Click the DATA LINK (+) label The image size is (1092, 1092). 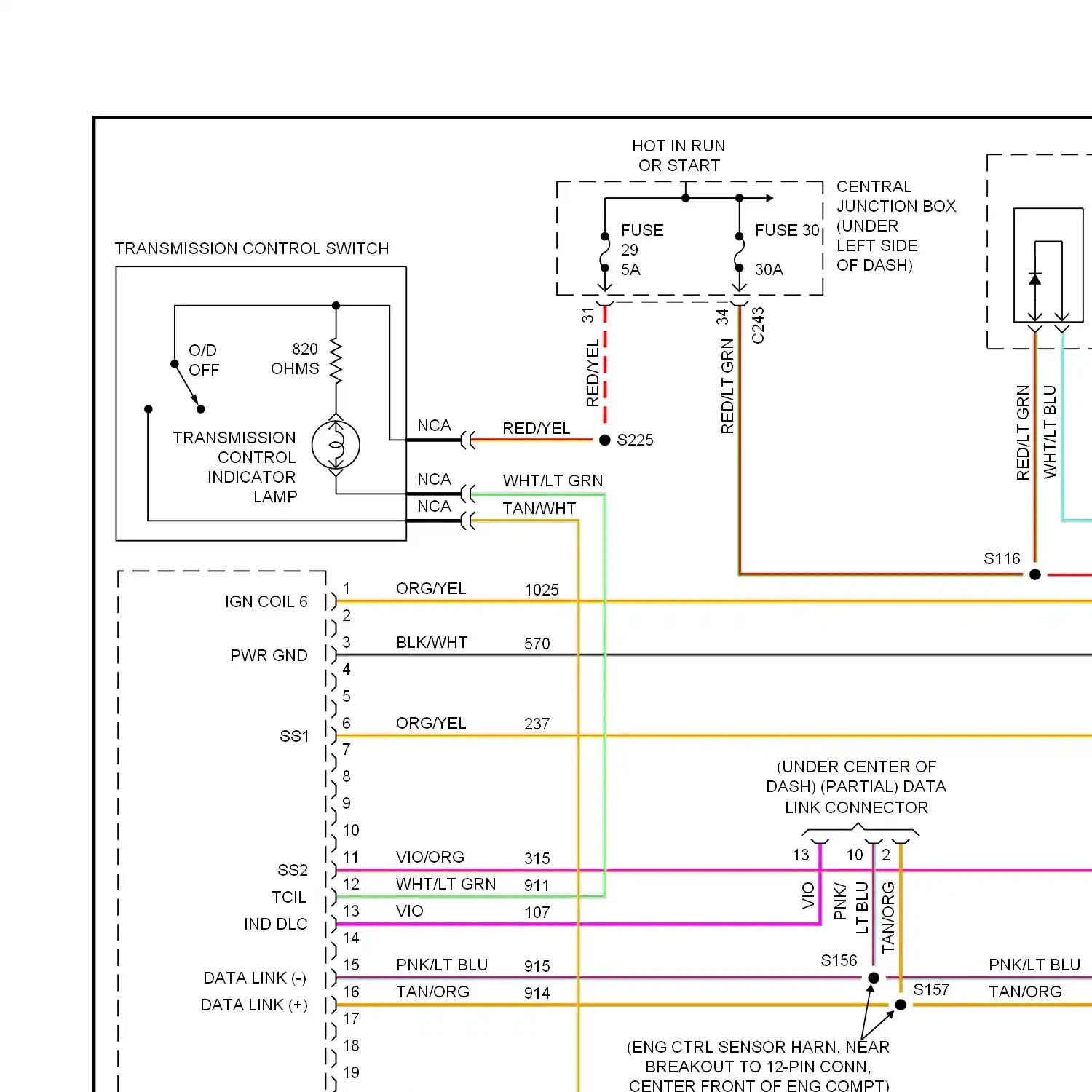pyautogui.click(x=254, y=1005)
